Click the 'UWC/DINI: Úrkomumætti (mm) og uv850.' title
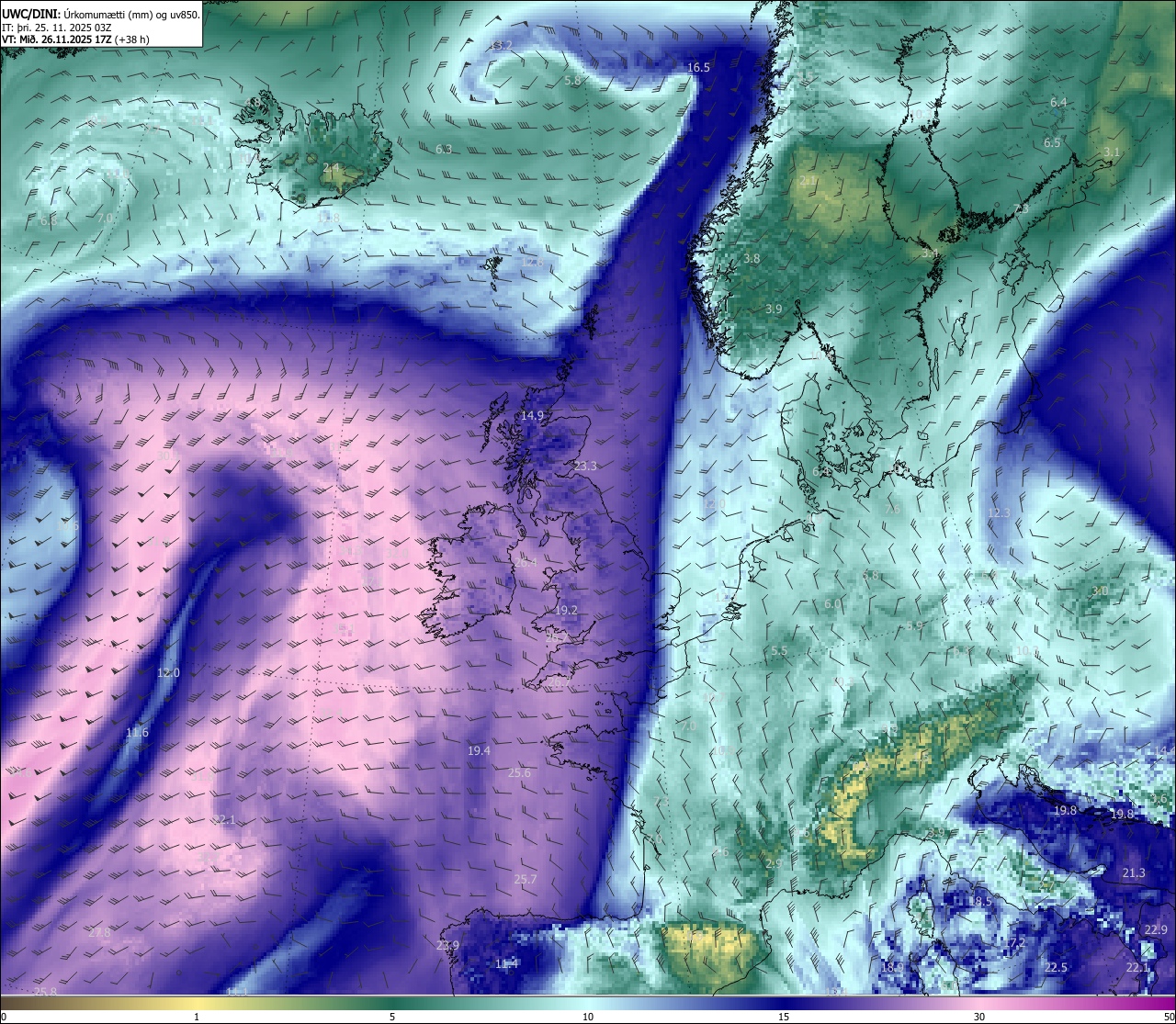This screenshot has height=1024, width=1176. tap(101, 15)
